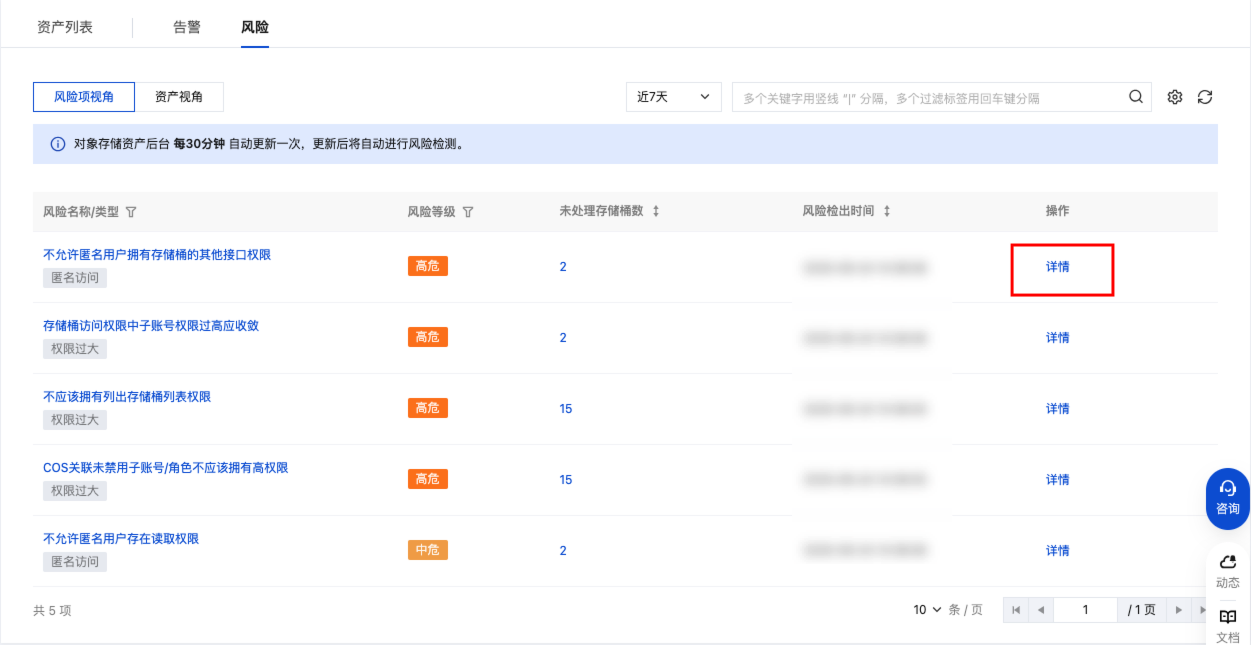Click the search magnifier icon

point(1135,97)
